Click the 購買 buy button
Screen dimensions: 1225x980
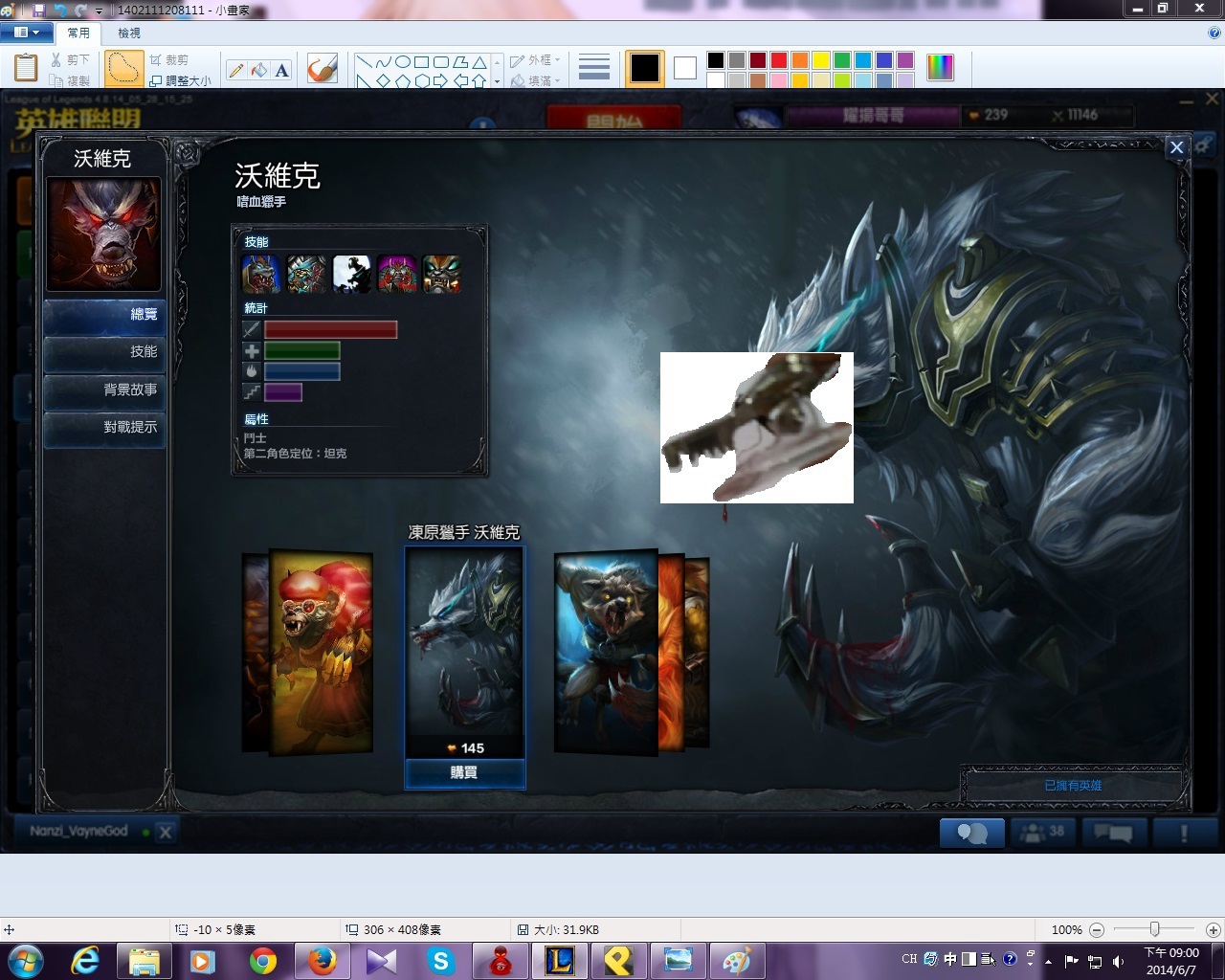coord(464,772)
